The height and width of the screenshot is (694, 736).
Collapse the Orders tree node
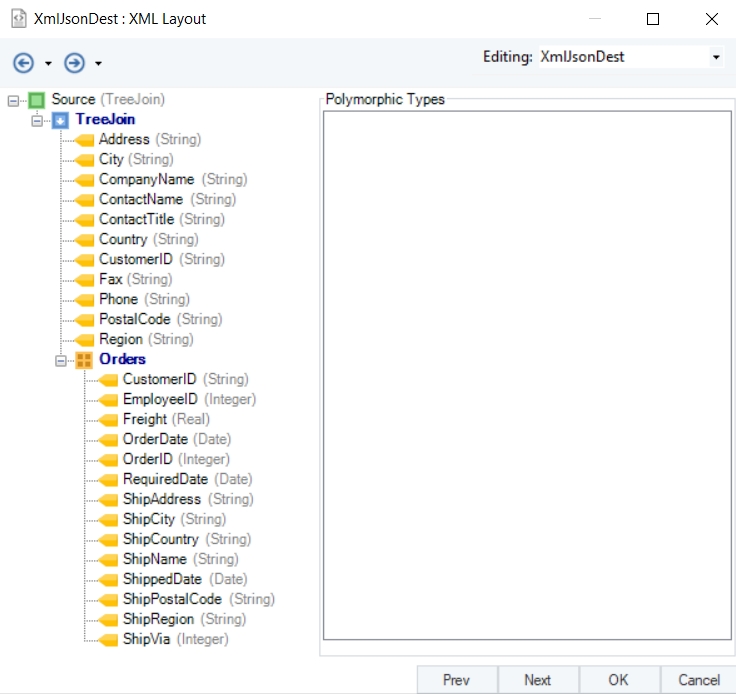61,360
